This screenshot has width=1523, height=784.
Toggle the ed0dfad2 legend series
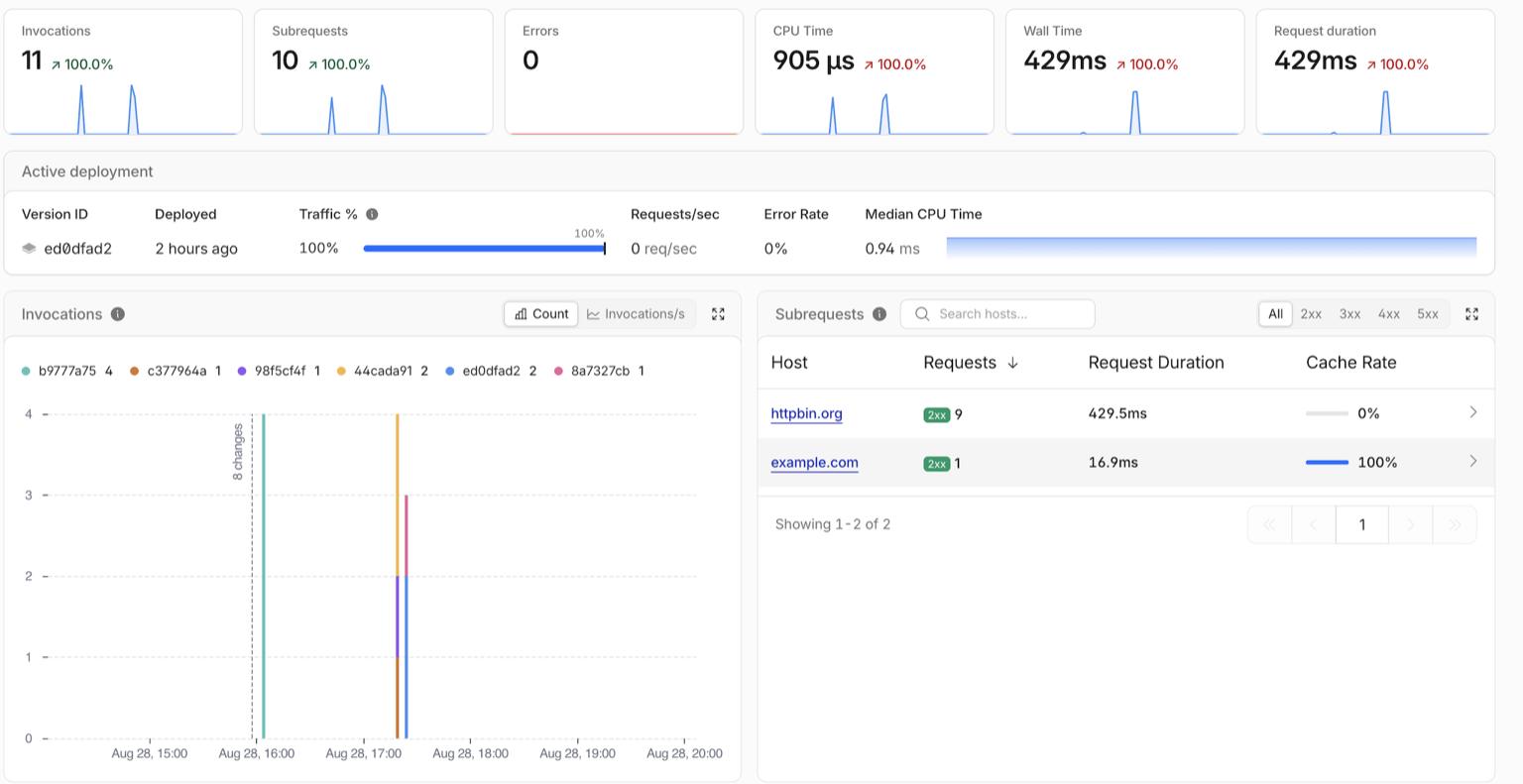click(491, 371)
